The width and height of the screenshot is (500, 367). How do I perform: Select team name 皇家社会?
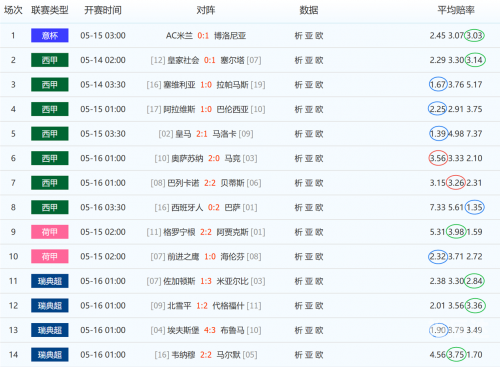(x=183, y=60)
